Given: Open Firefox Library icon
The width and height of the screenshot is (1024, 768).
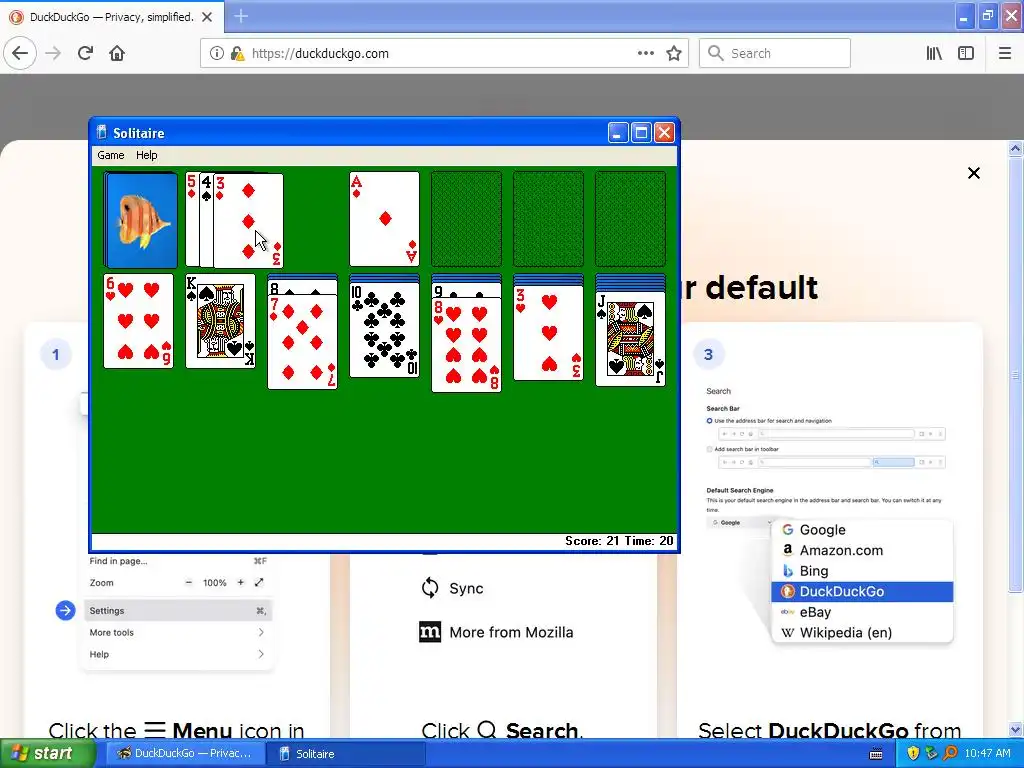Looking at the screenshot, I should click(x=934, y=53).
